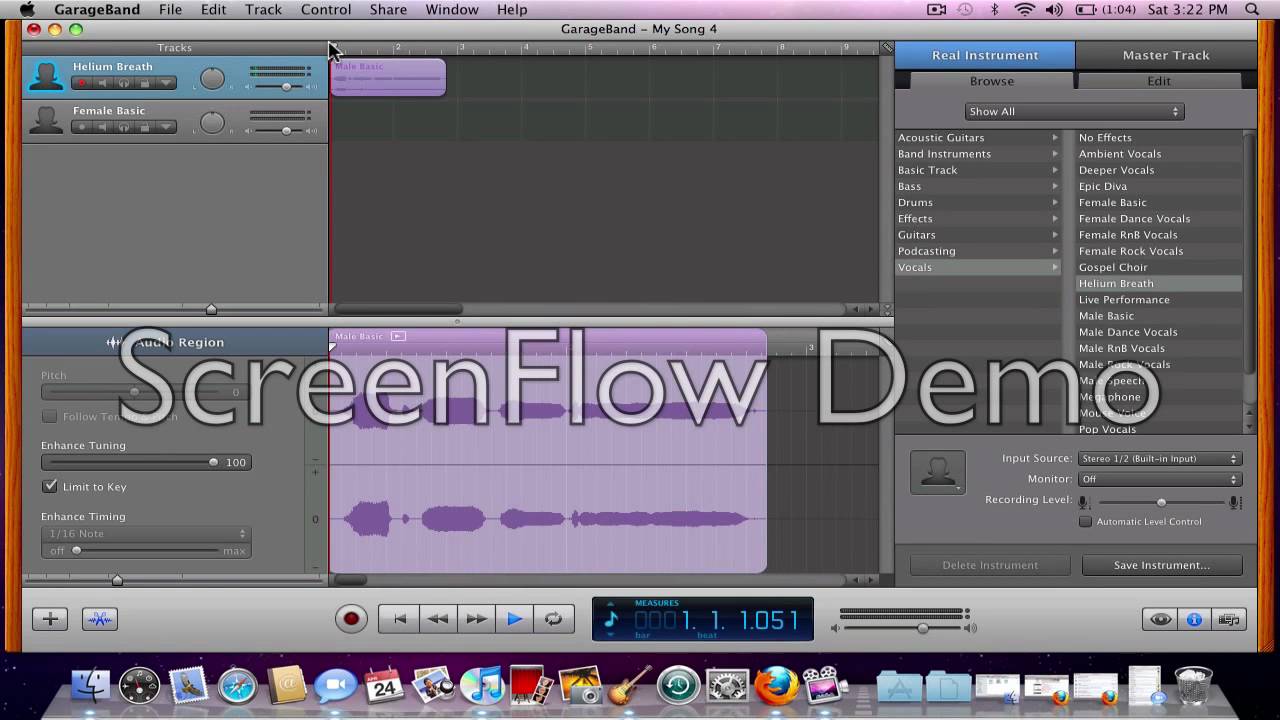The width and height of the screenshot is (1280, 720).
Task: Mute the Helium Breath track
Action: pos(103,83)
